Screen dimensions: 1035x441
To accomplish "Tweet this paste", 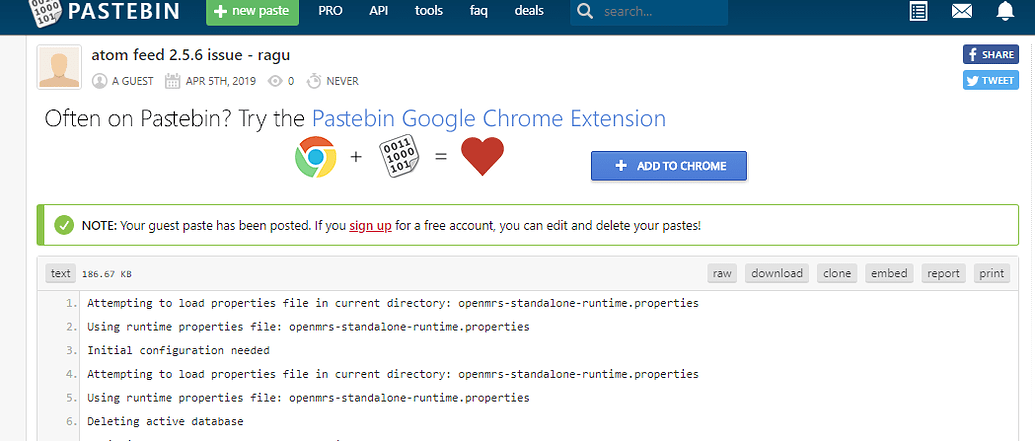I will (990, 80).
